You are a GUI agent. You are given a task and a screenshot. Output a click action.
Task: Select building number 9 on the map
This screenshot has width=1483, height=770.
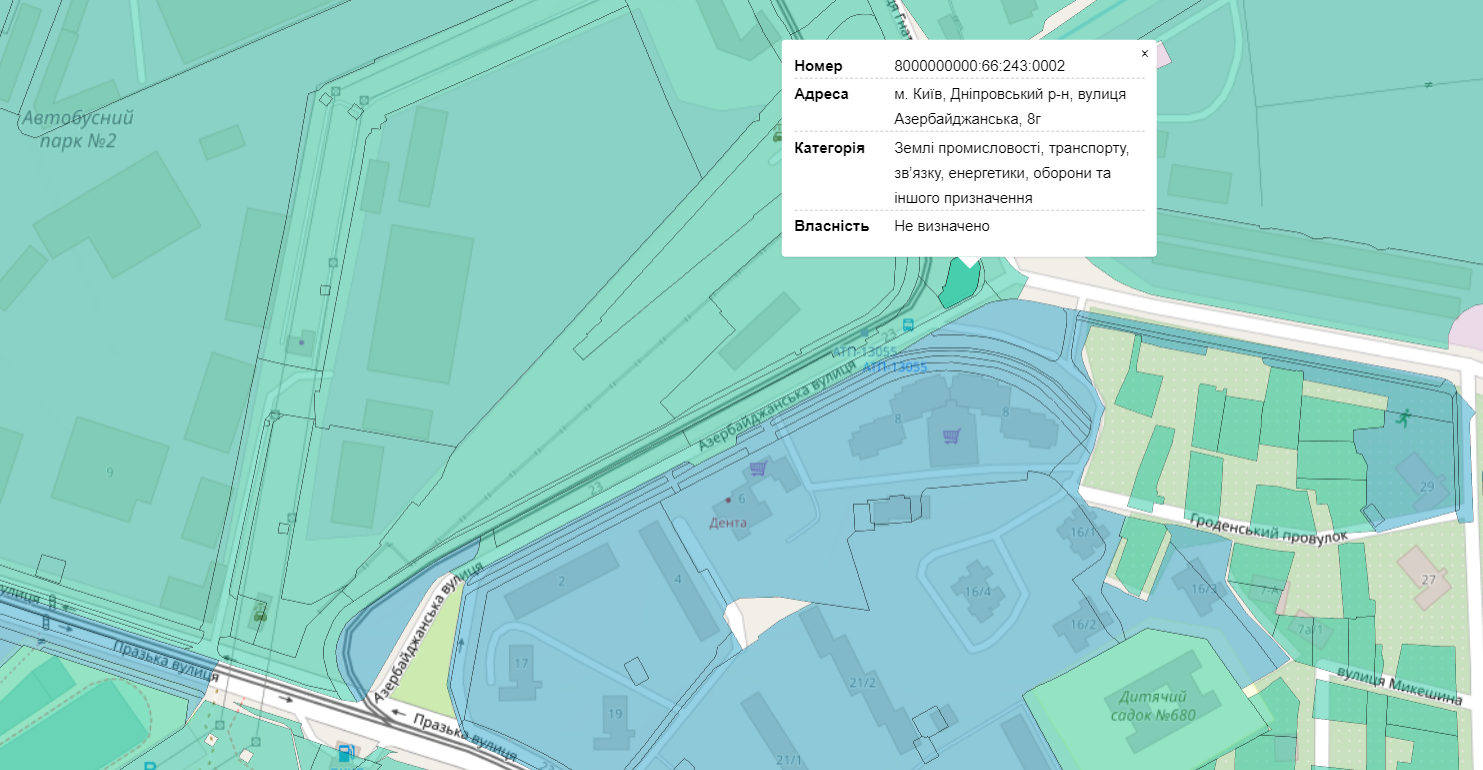pos(109,470)
